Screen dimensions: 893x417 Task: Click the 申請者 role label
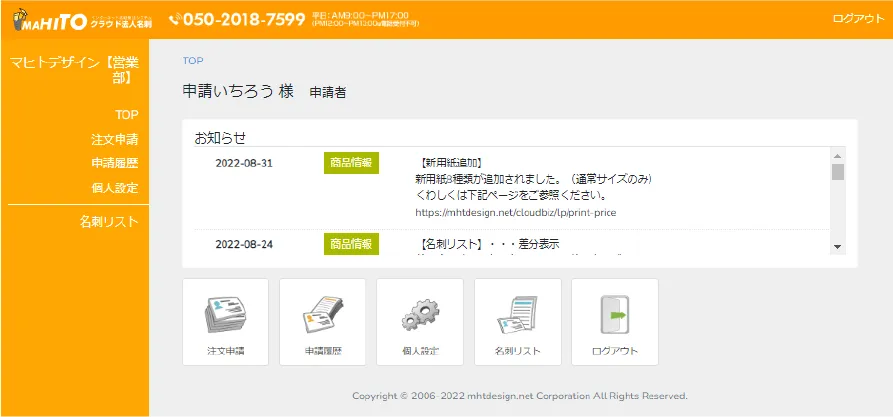pyautogui.click(x=327, y=92)
